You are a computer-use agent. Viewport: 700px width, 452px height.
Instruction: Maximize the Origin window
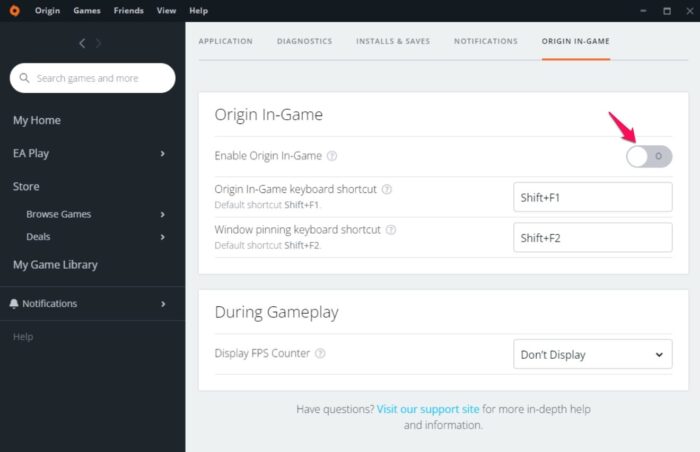coord(667,11)
